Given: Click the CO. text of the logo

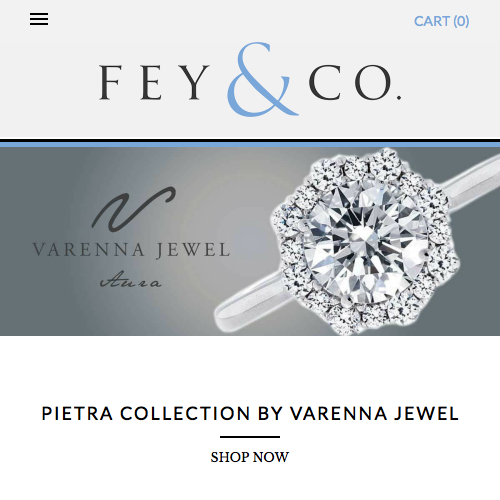Looking at the screenshot, I should (355, 82).
